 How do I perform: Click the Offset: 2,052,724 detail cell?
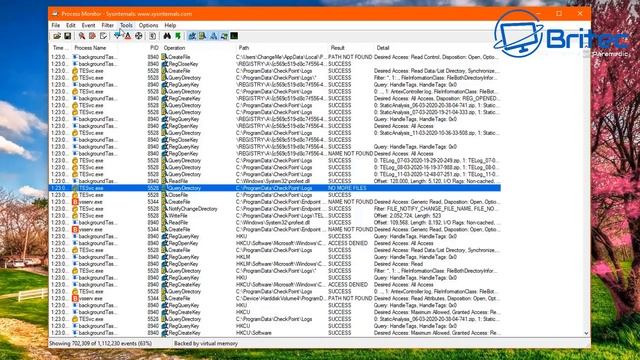pyautogui.click(x=408, y=216)
